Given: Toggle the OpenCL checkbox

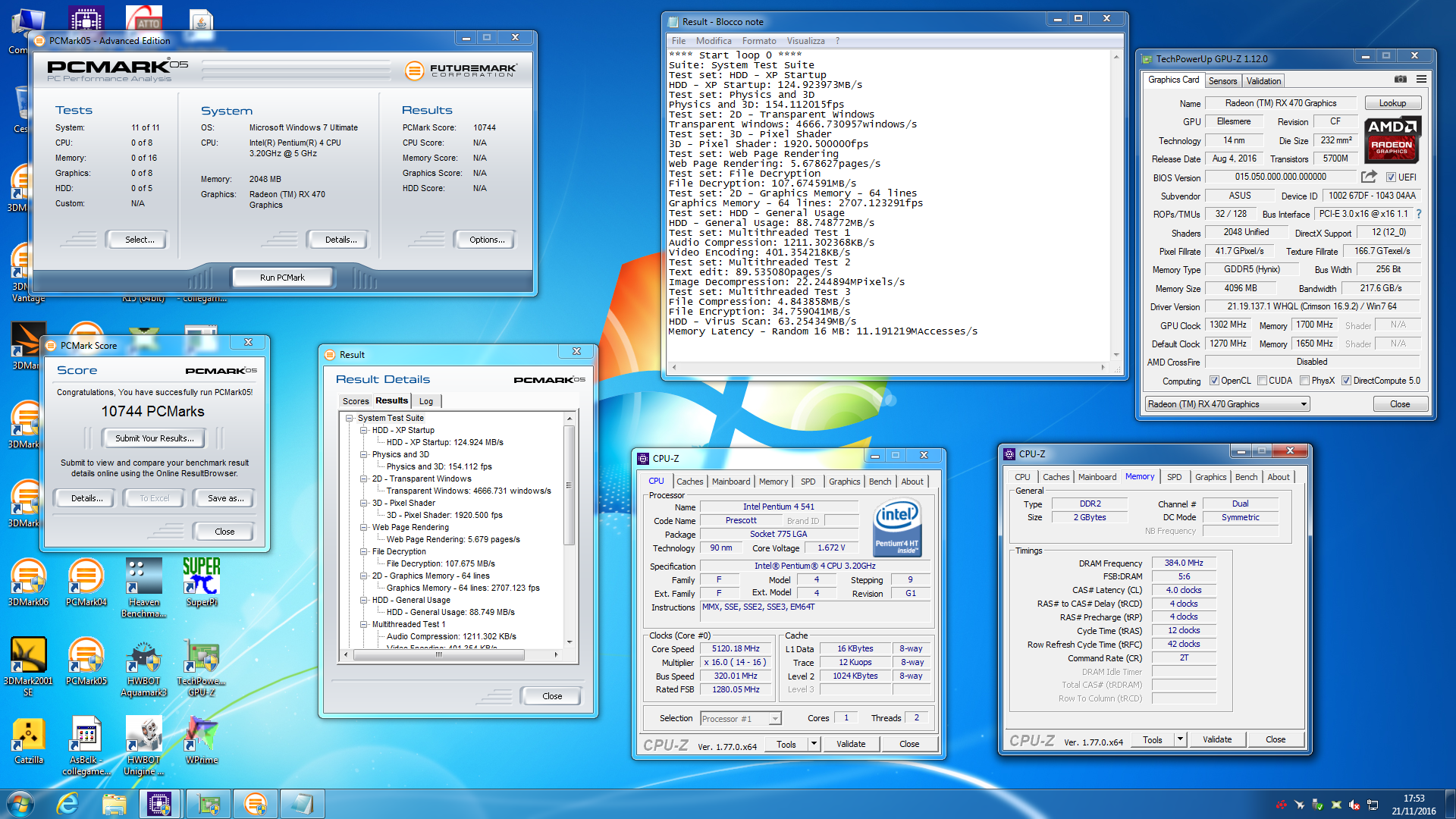Looking at the screenshot, I should 1214,381.
